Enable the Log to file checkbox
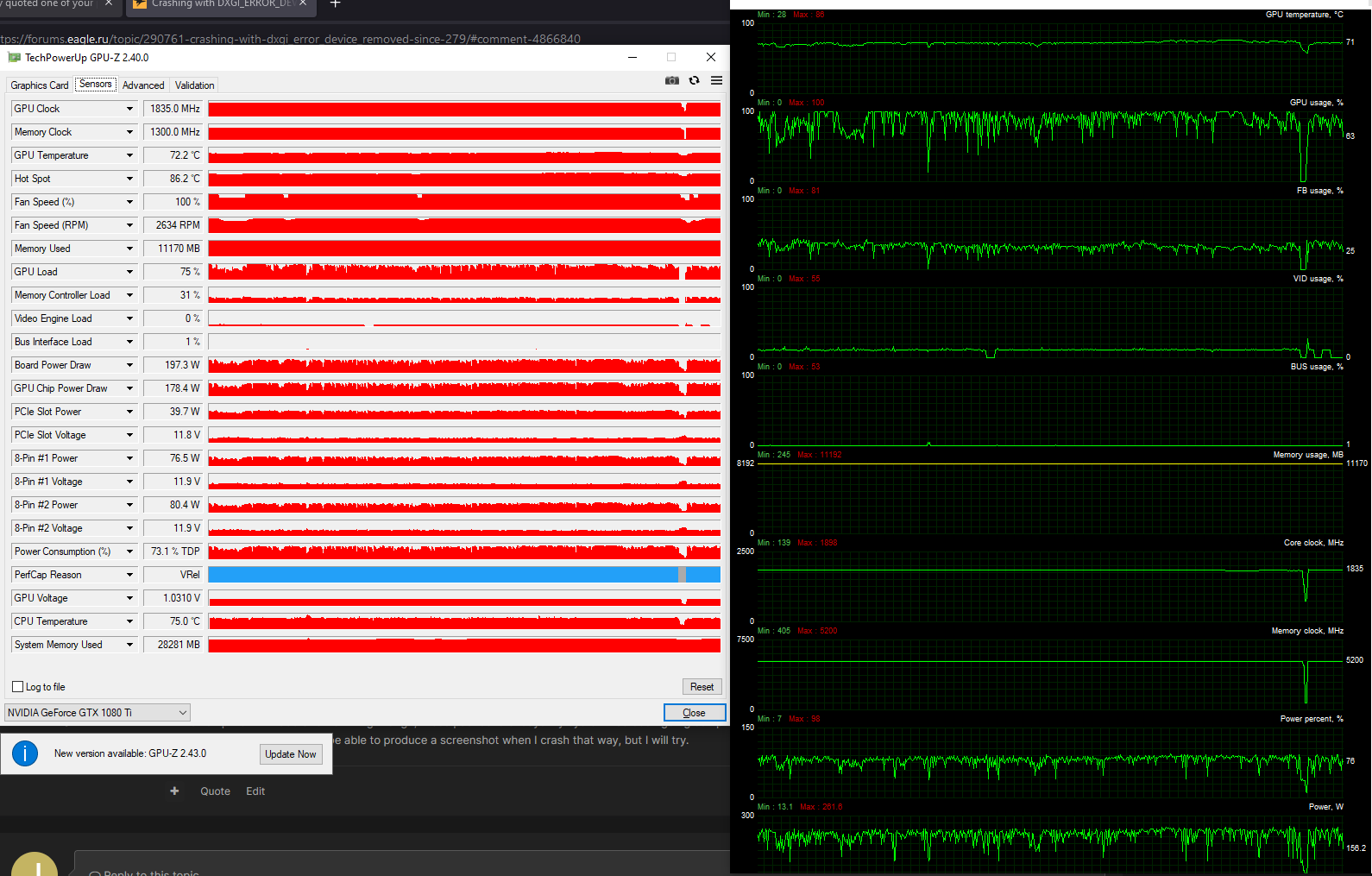Screen dimensions: 1372x876 pos(18,687)
